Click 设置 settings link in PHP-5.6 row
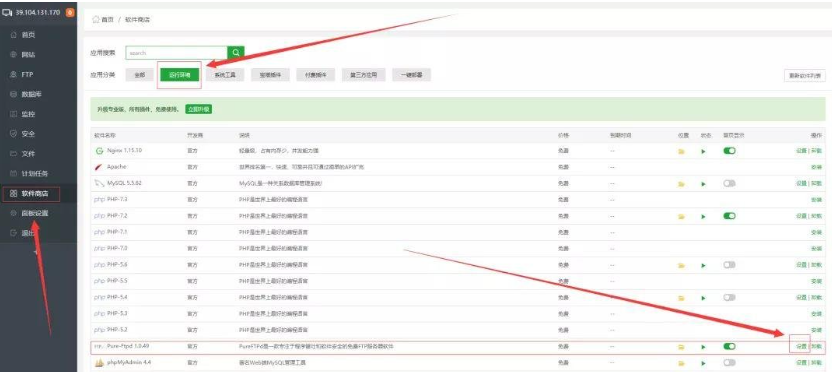832x372 pixels. tap(801, 265)
